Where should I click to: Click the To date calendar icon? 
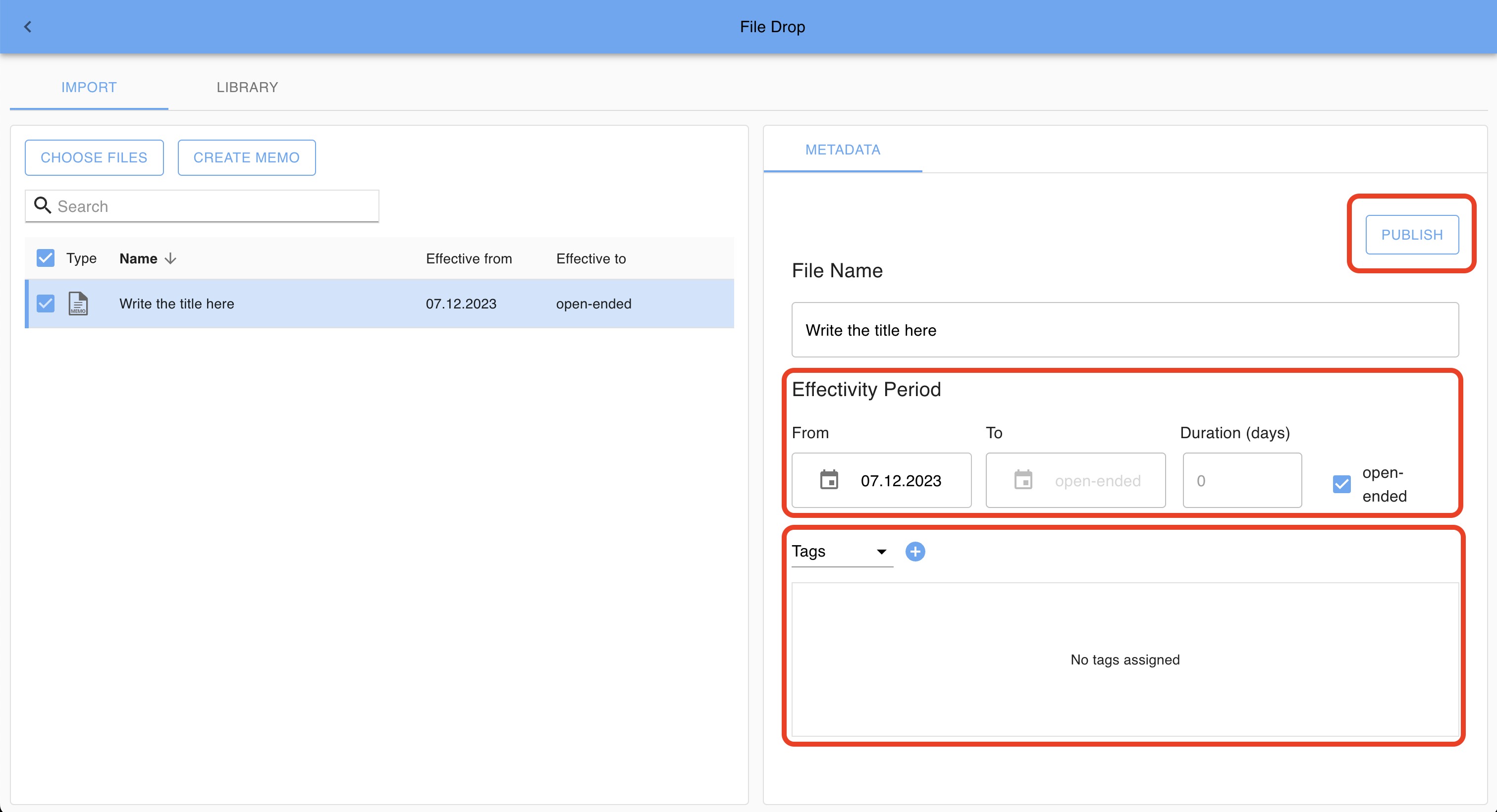(1023, 480)
